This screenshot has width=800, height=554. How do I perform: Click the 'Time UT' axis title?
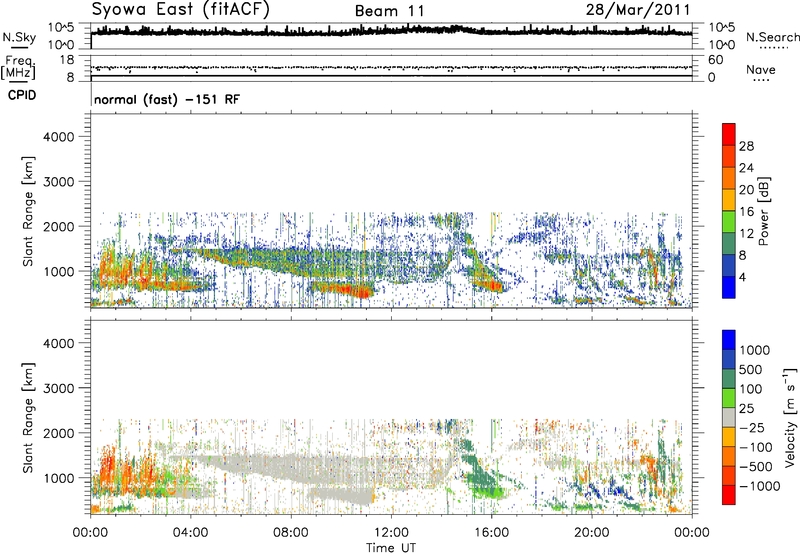point(391,548)
